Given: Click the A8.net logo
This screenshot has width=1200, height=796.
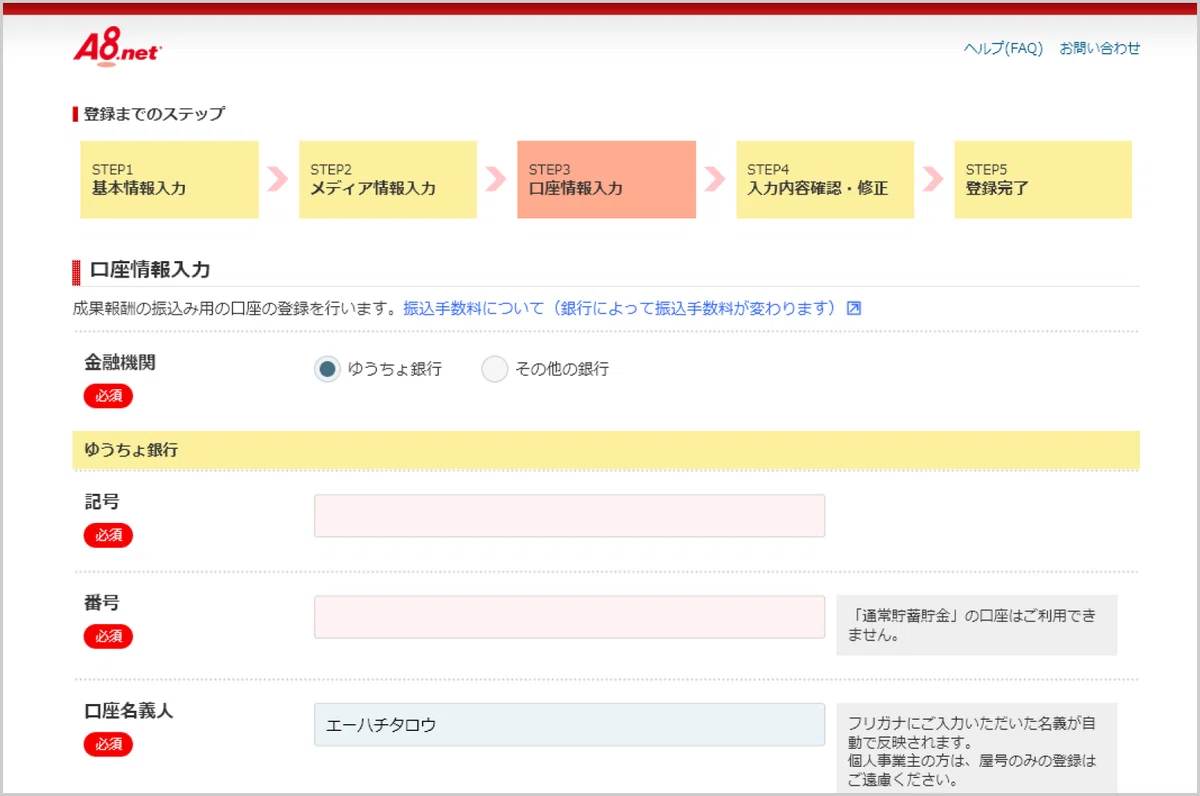Looking at the screenshot, I should [x=117, y=48].
